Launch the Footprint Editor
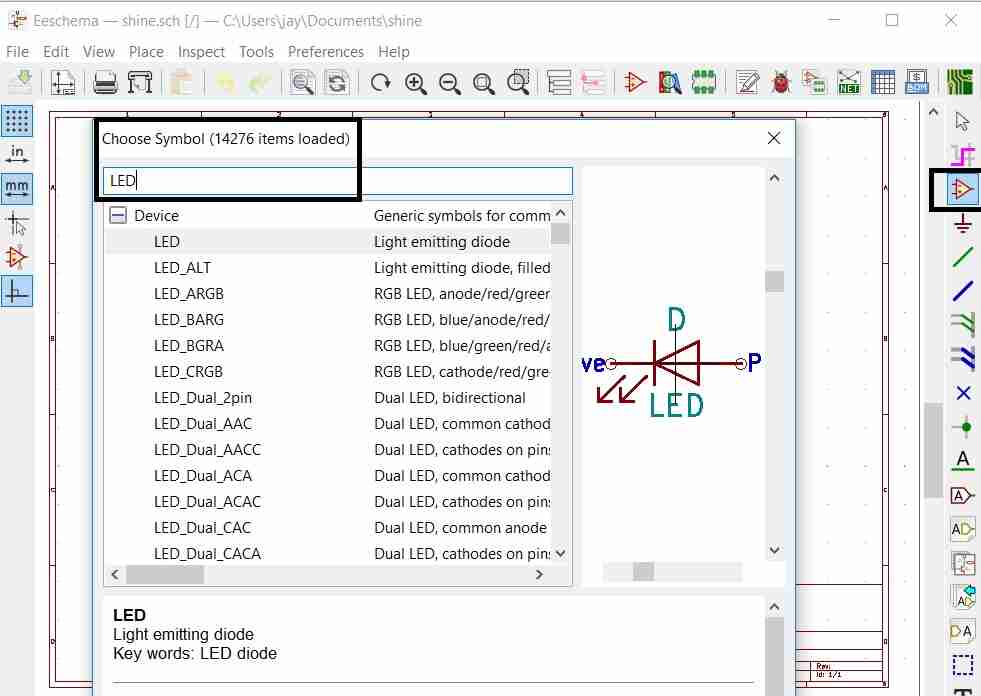This screenshot has height=696, width=981. (x=704, y=83)
